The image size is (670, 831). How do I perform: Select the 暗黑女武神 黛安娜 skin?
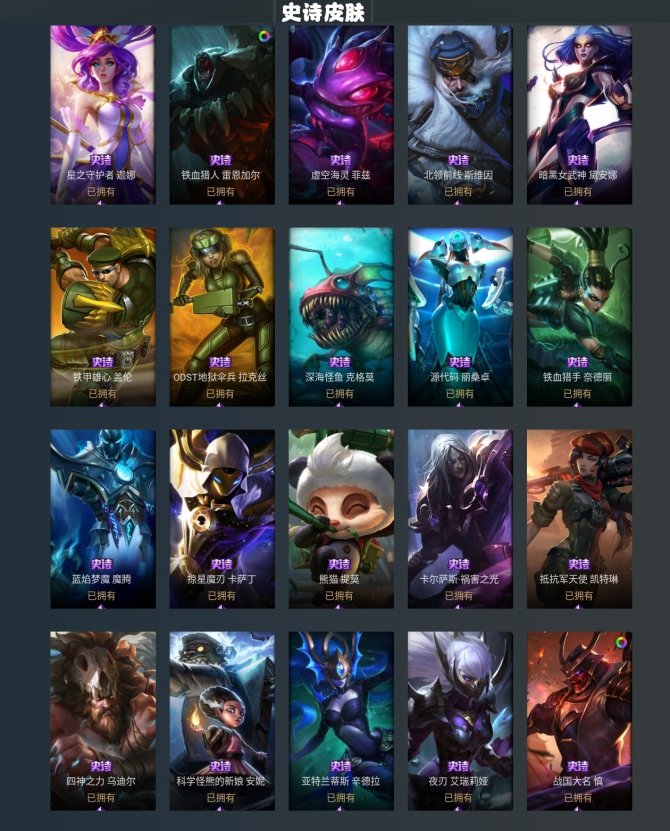[579, 114]
